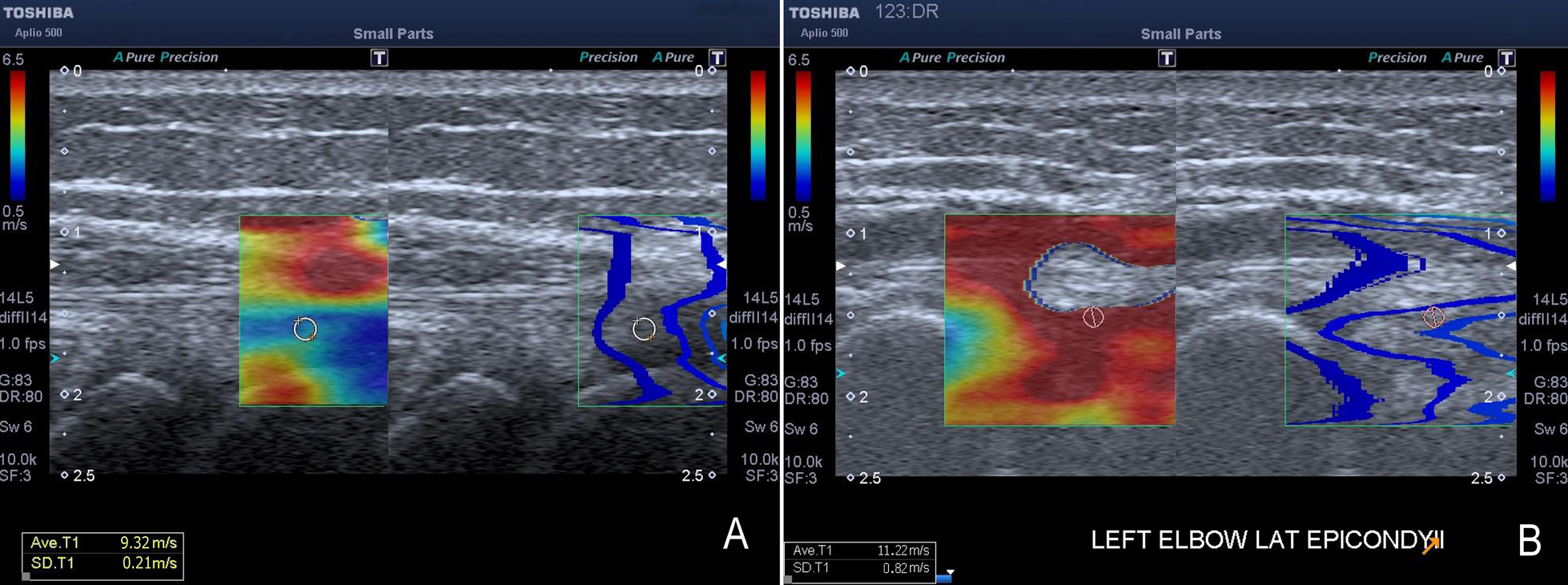Click the cyan triangle marker on panel B's left edge
Image resolution: width=1568 pixels, height=585 pixels.
pos(841,373)
